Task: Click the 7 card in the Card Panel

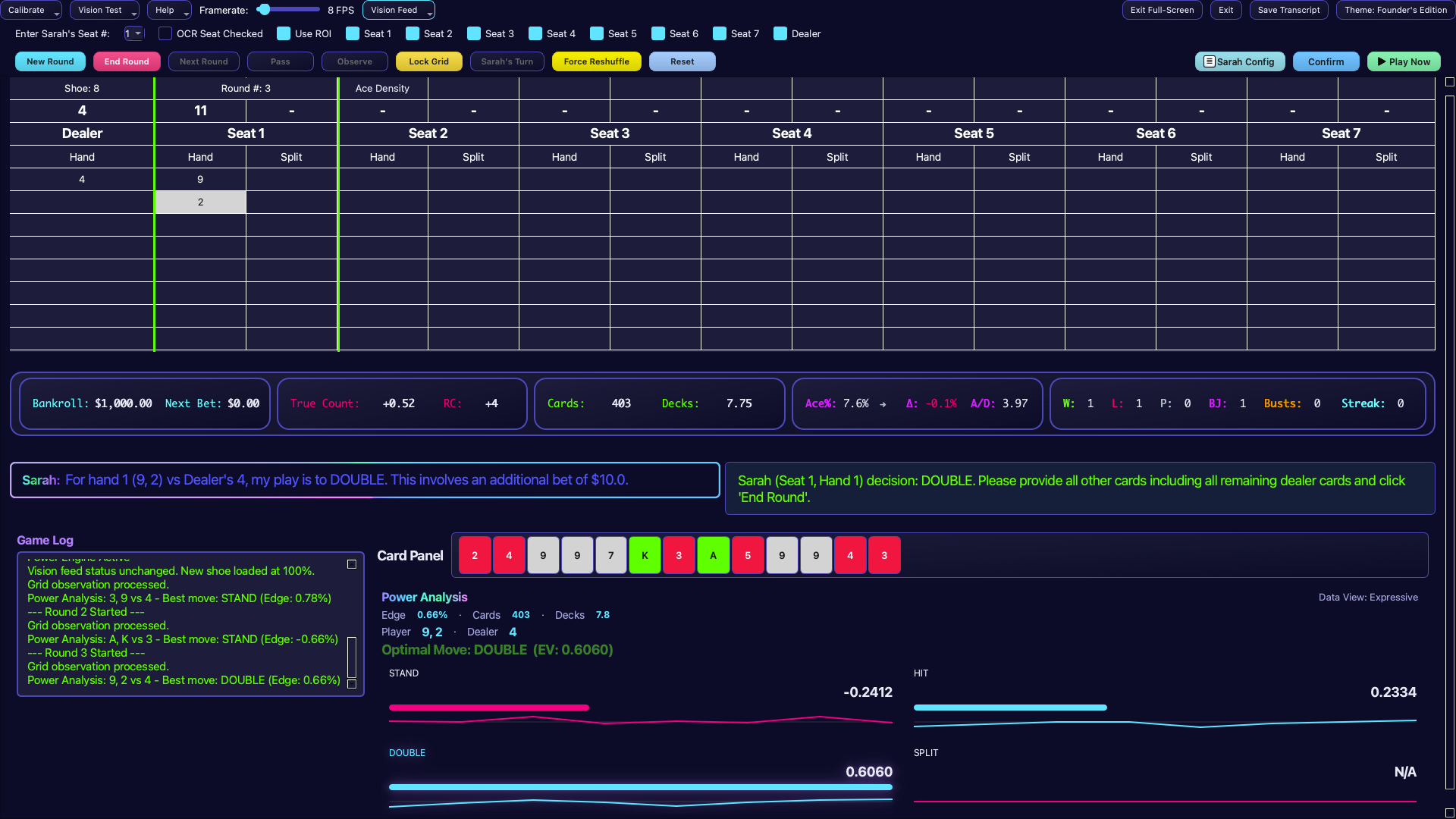Action: [610, 554]
